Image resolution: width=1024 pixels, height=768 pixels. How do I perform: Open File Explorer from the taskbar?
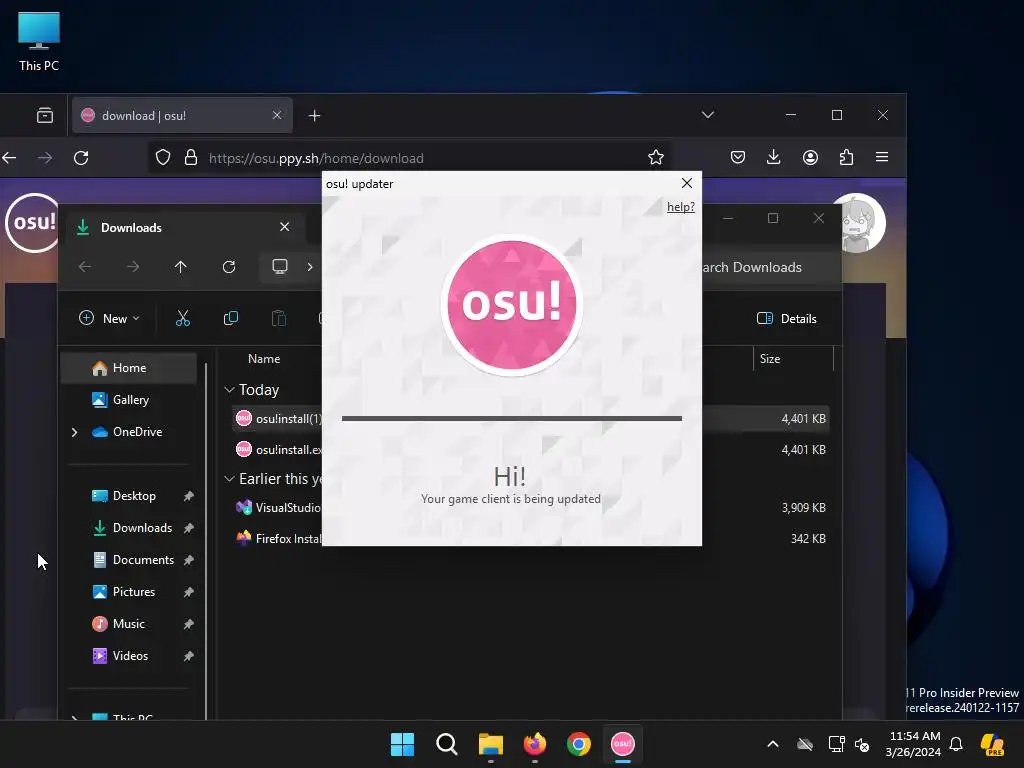[490, 744]
